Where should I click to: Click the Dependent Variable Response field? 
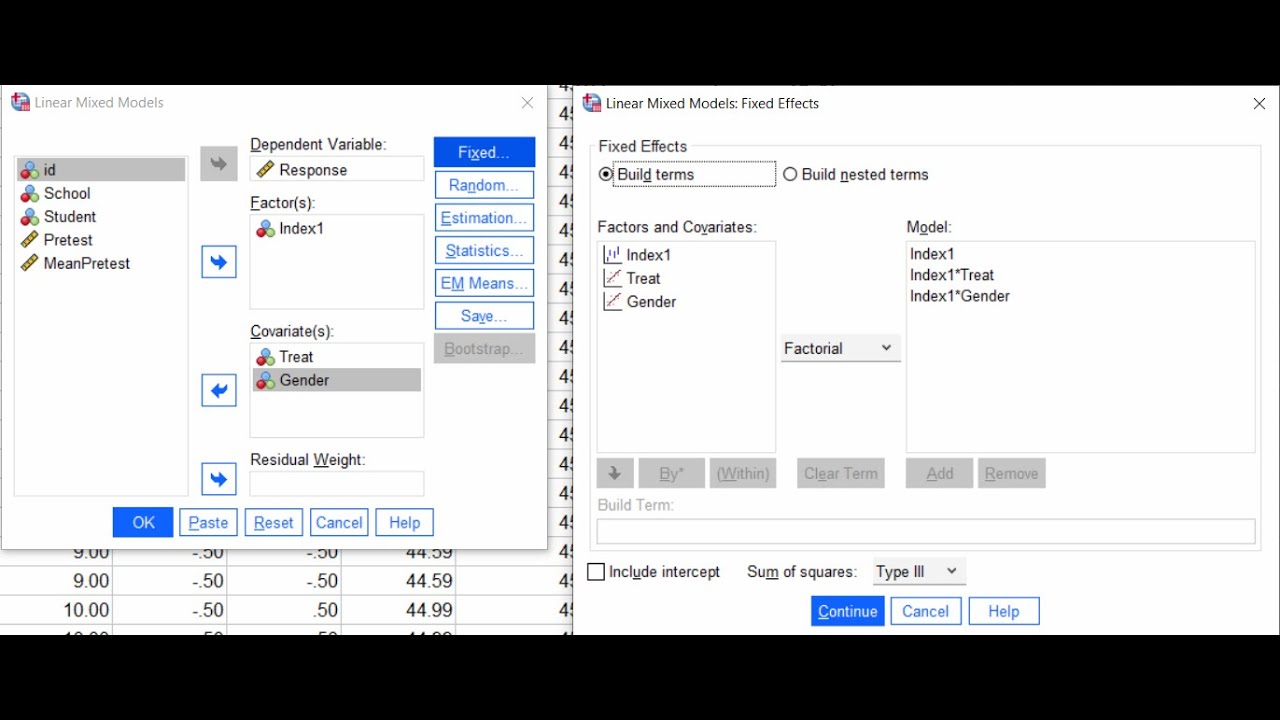pyautogui.click(x=337, y=169)
